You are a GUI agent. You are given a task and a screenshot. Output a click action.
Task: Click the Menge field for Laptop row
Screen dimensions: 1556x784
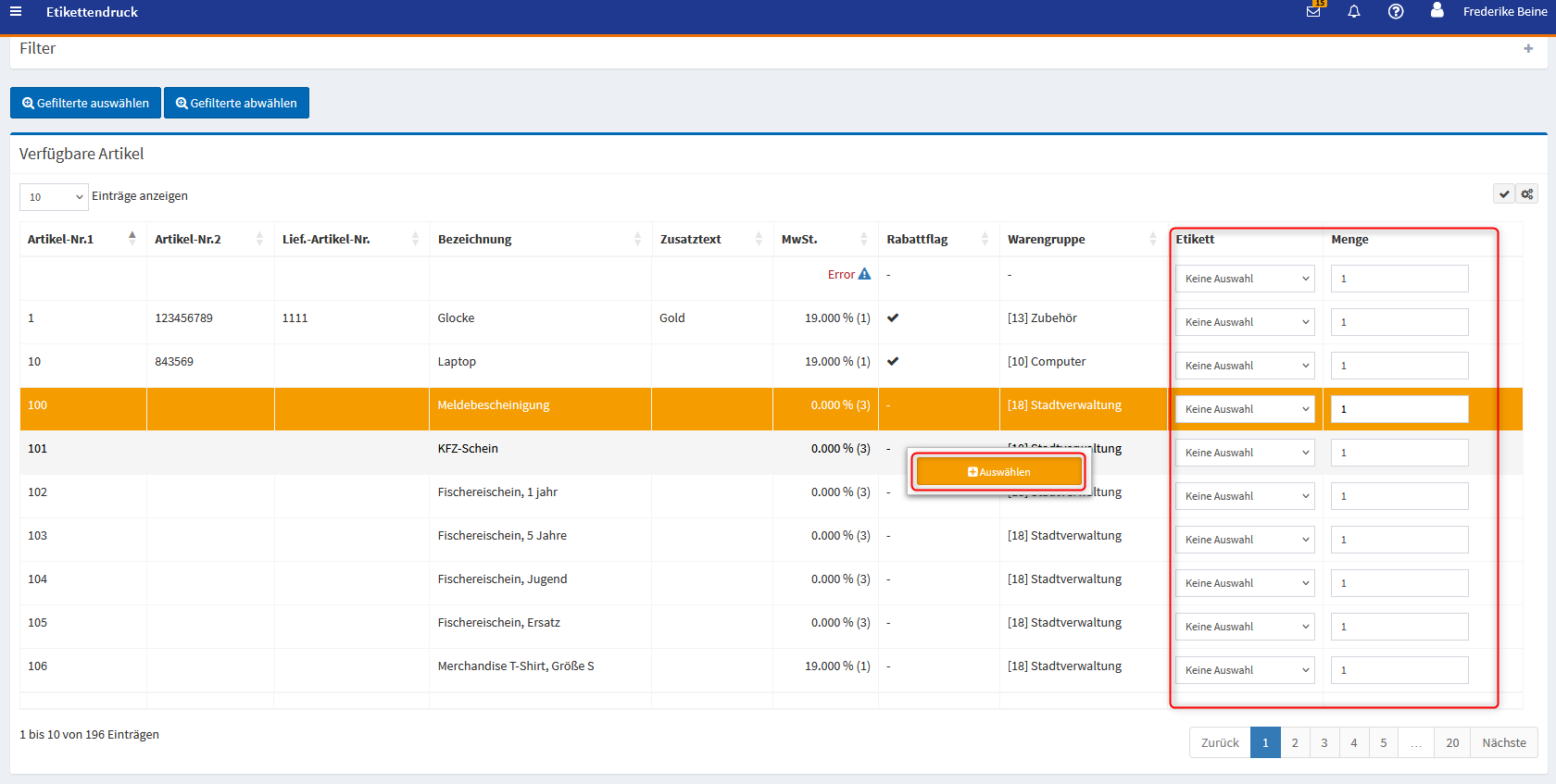pyautogui.click(x=1399, y=366)
